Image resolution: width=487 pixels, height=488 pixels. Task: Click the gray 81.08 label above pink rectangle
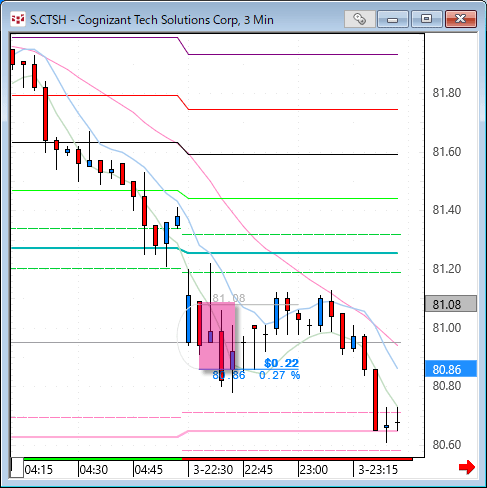pos(229,298)
